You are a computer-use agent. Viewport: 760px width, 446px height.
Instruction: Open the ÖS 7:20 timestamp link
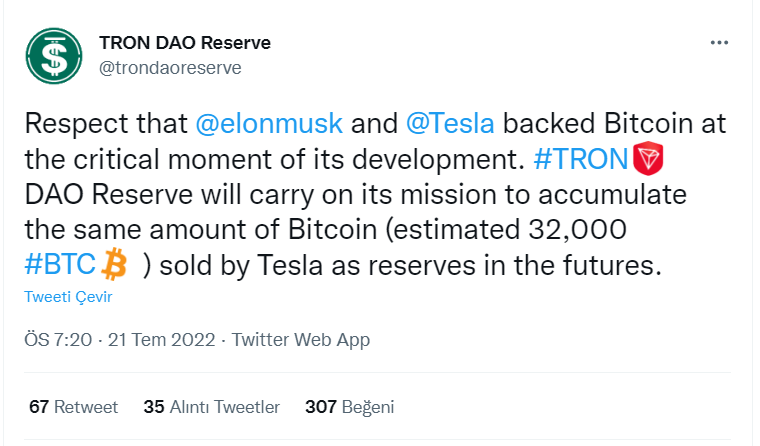pyautogui.click(x=58, y=340)
